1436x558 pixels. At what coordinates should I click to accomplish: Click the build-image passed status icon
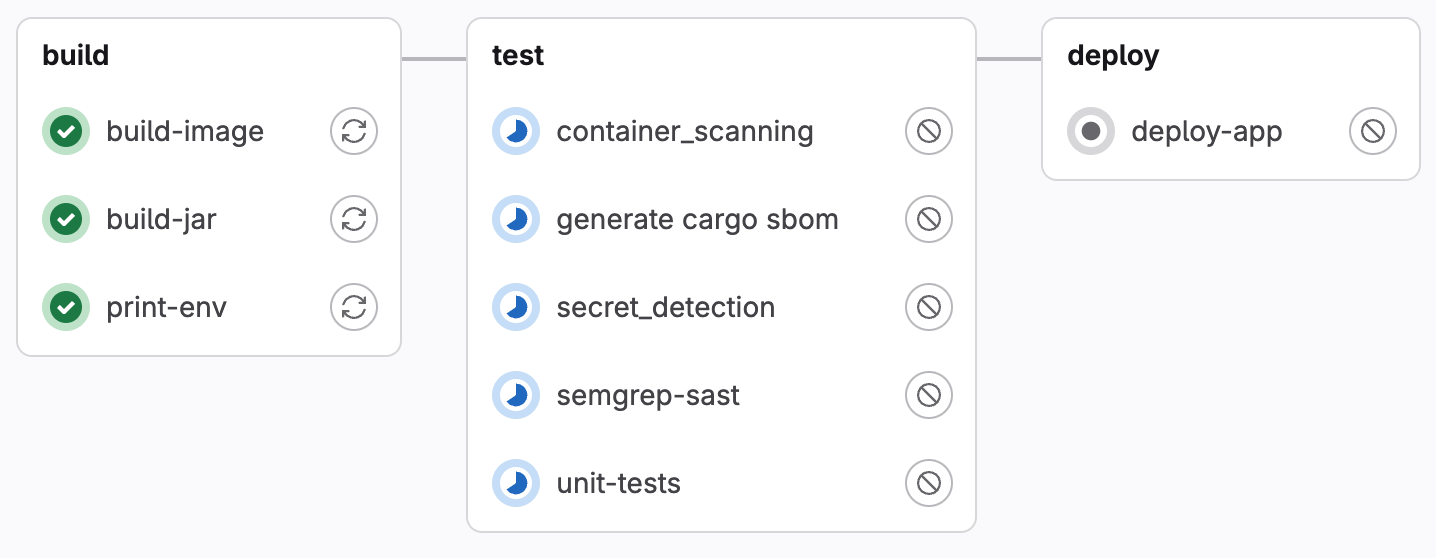pos(66,131)
